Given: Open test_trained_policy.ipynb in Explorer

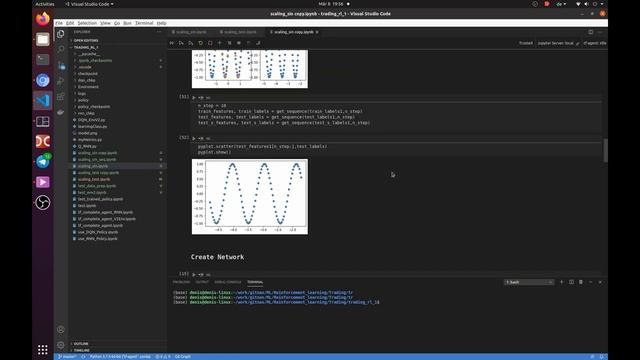Looking at the screenshot, I should coord(100,199).
